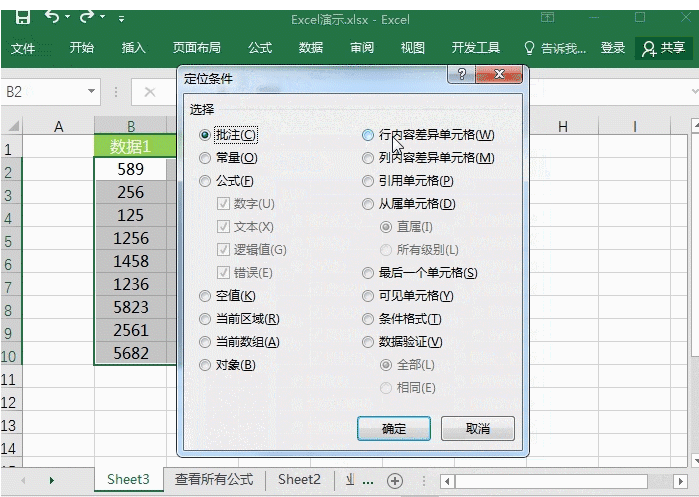This screenshot has width=699, height=497.
Task: Select the 常量(O) radio option
Action: [205, 158]
